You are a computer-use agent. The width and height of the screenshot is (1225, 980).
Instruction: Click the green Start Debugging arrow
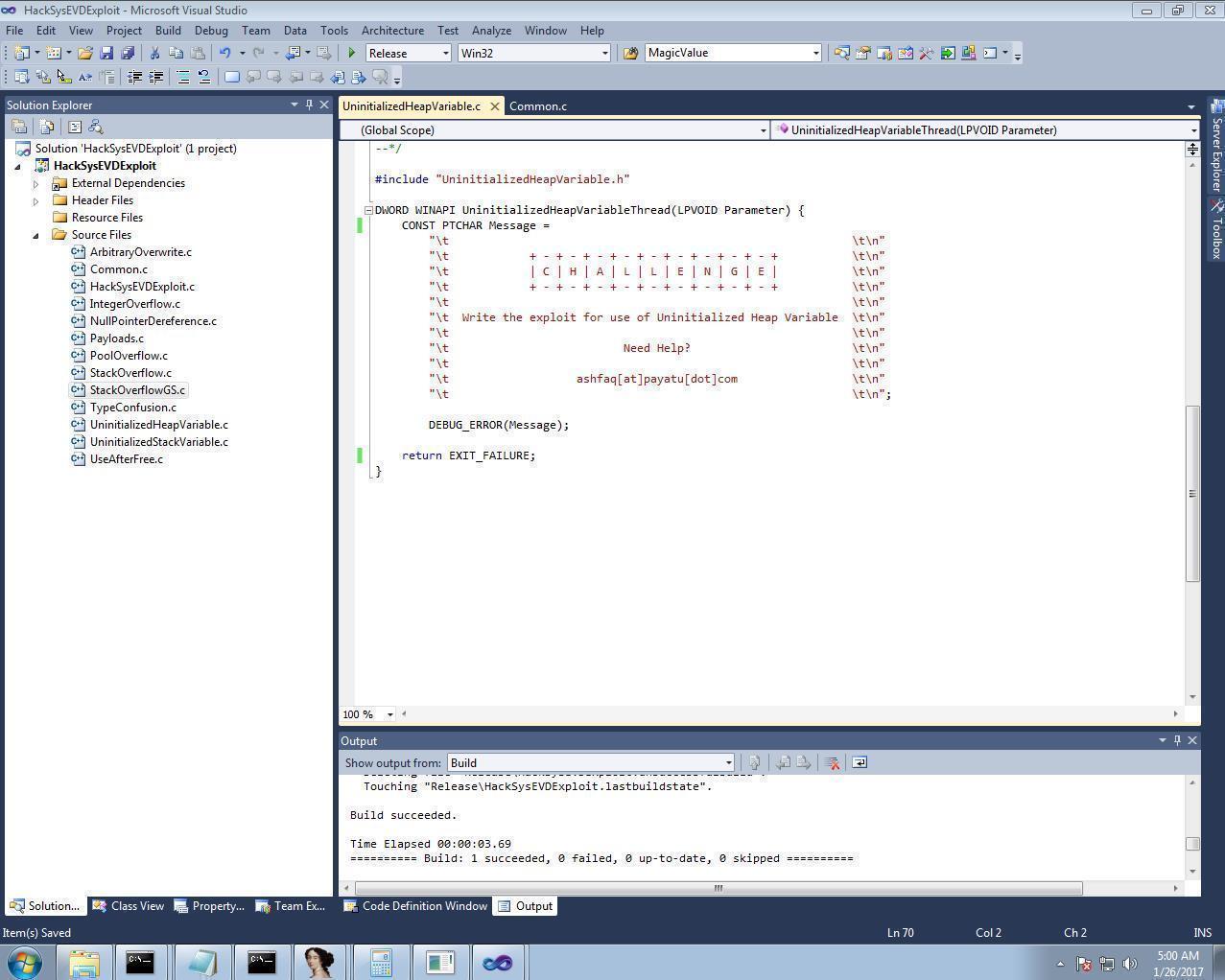coord(352,54)
